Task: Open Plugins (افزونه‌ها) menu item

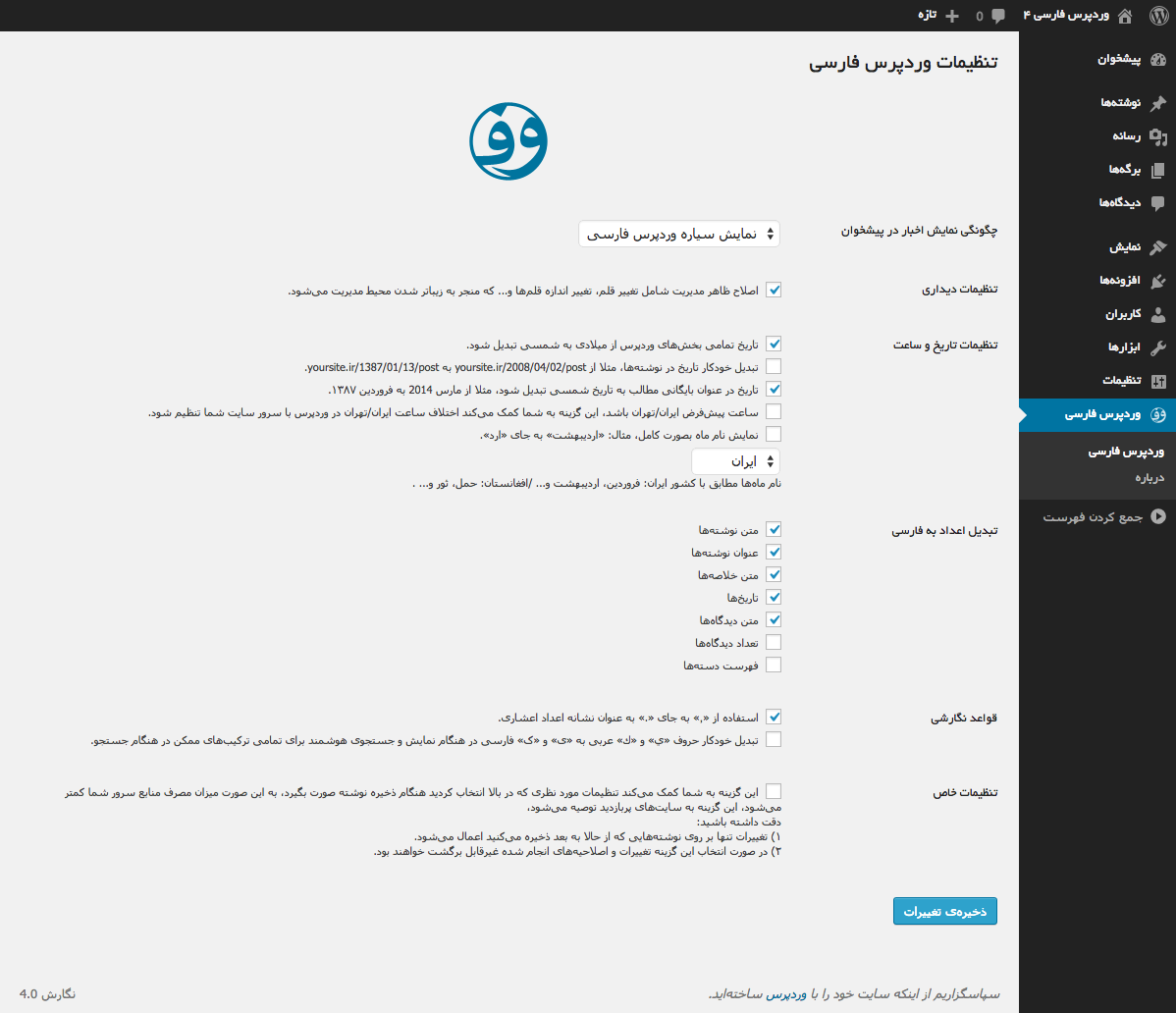Action: (x=1097, y=281)
